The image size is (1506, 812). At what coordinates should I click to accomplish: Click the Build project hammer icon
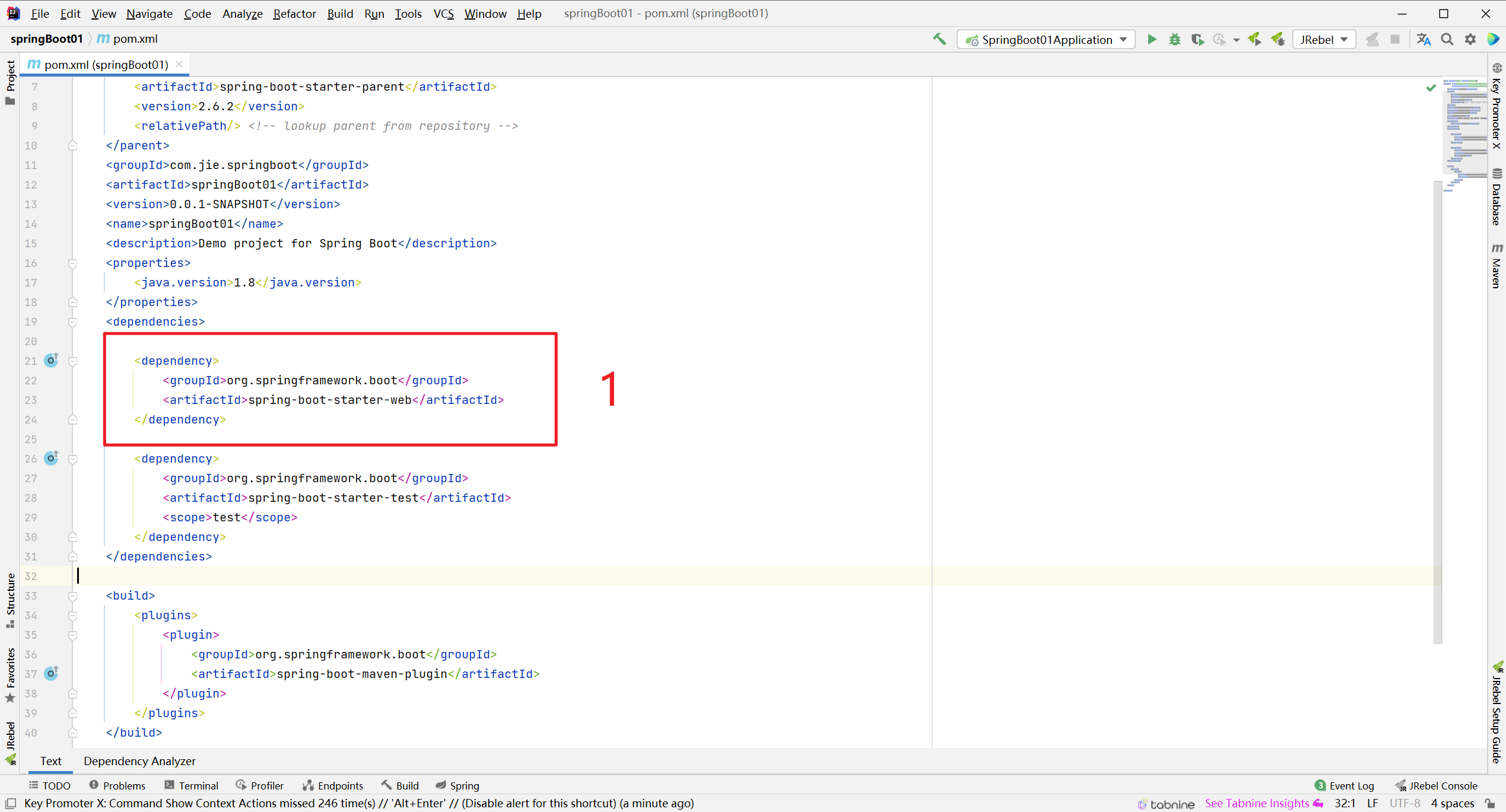(939, 40)
